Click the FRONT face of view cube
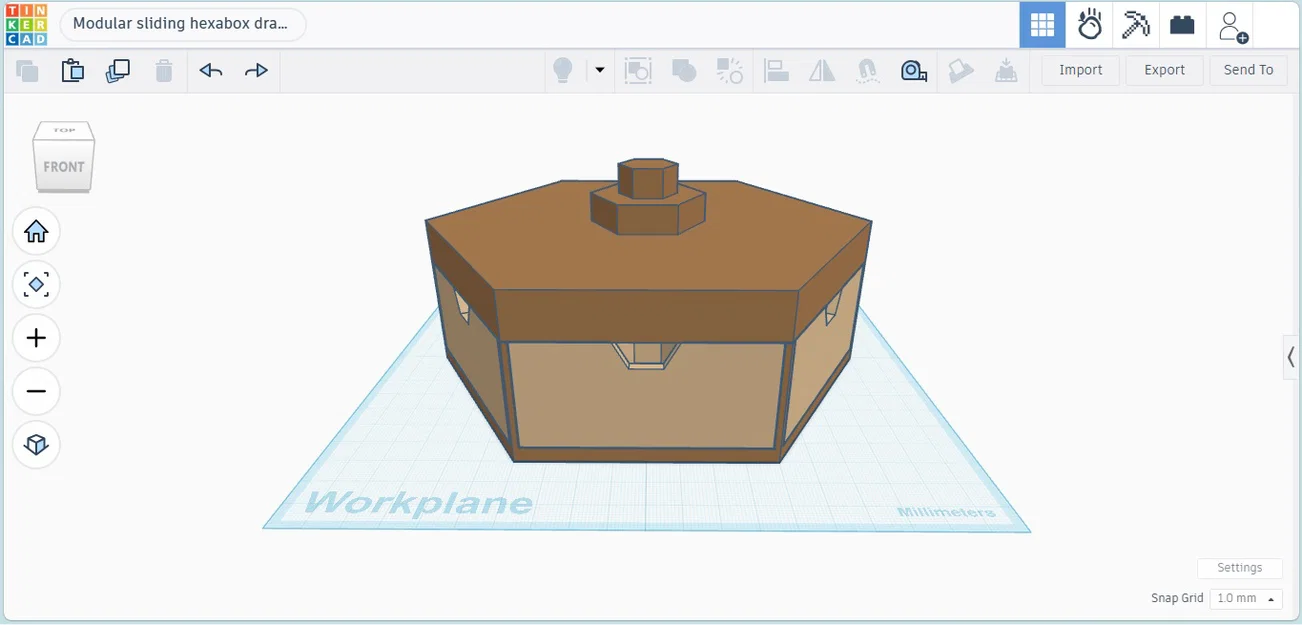The height and width of the screenshot is (625, 1302). pos(64,166)
